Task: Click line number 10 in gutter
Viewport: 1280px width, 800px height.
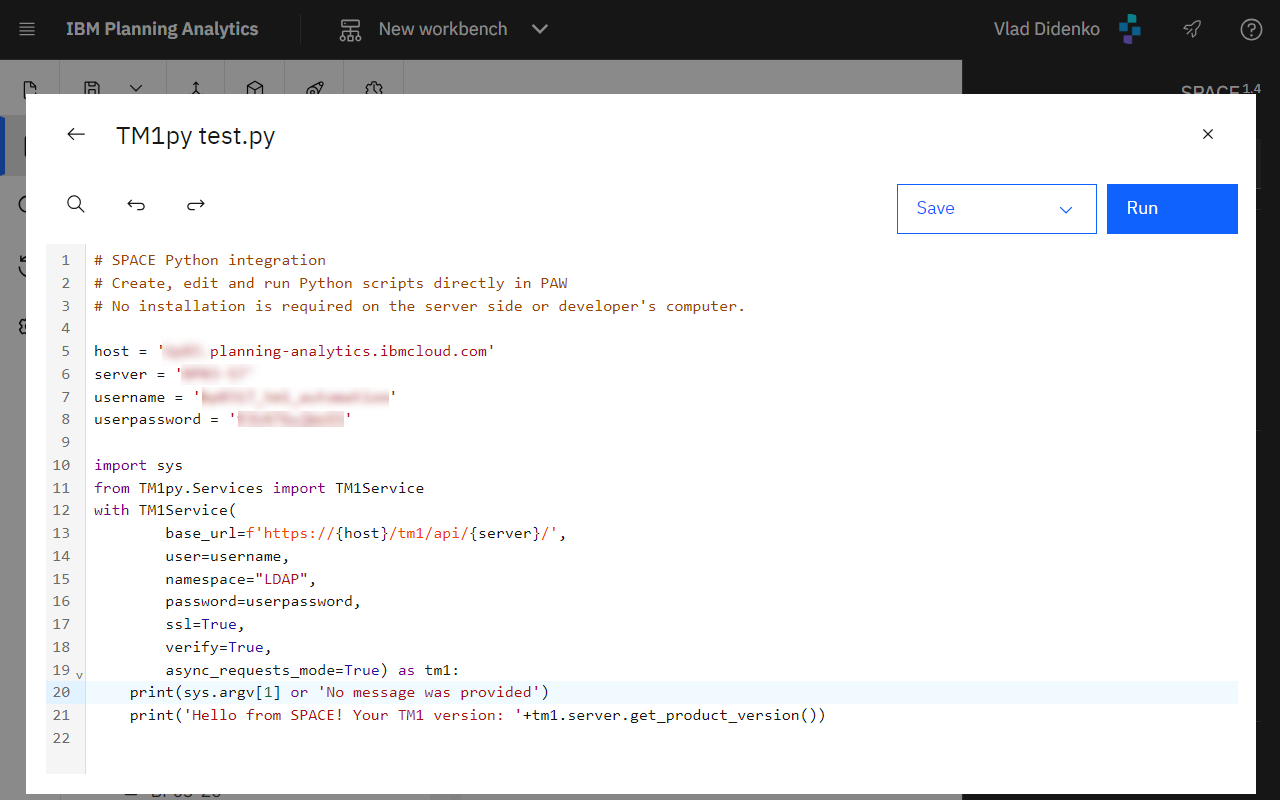Action: click(61, 465)
